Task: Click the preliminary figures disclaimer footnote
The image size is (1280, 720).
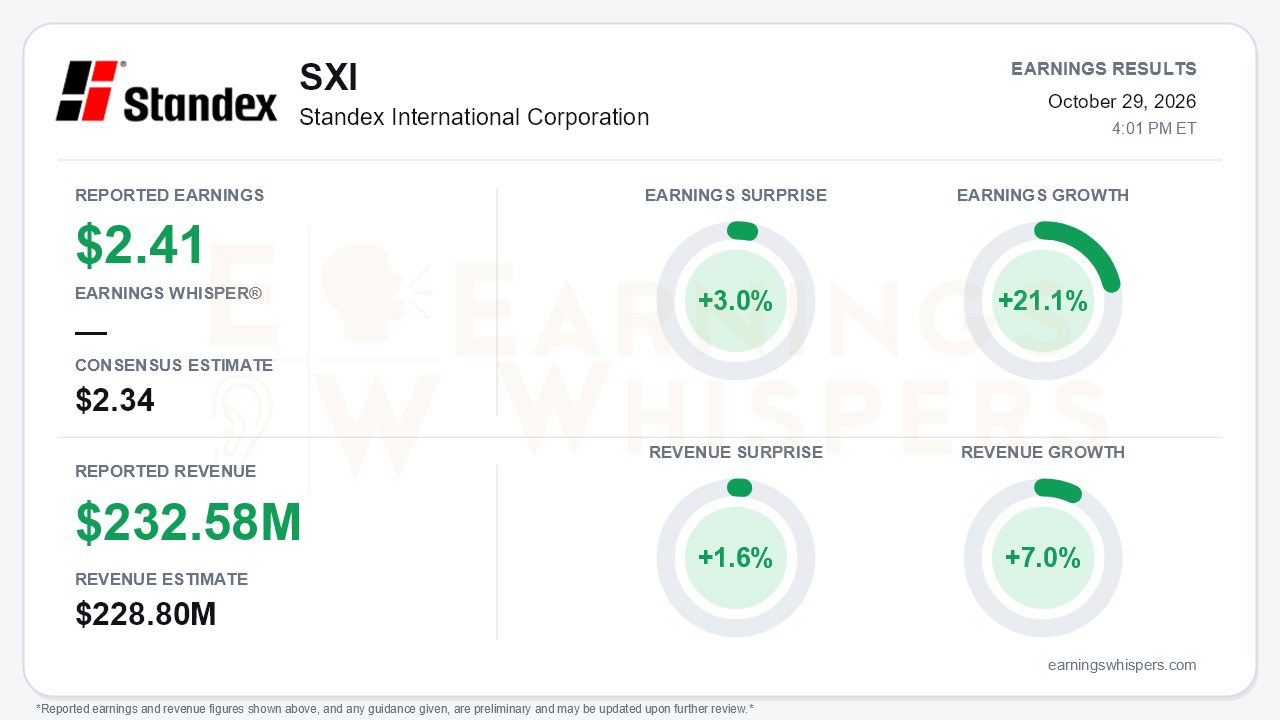Action: 395,709
